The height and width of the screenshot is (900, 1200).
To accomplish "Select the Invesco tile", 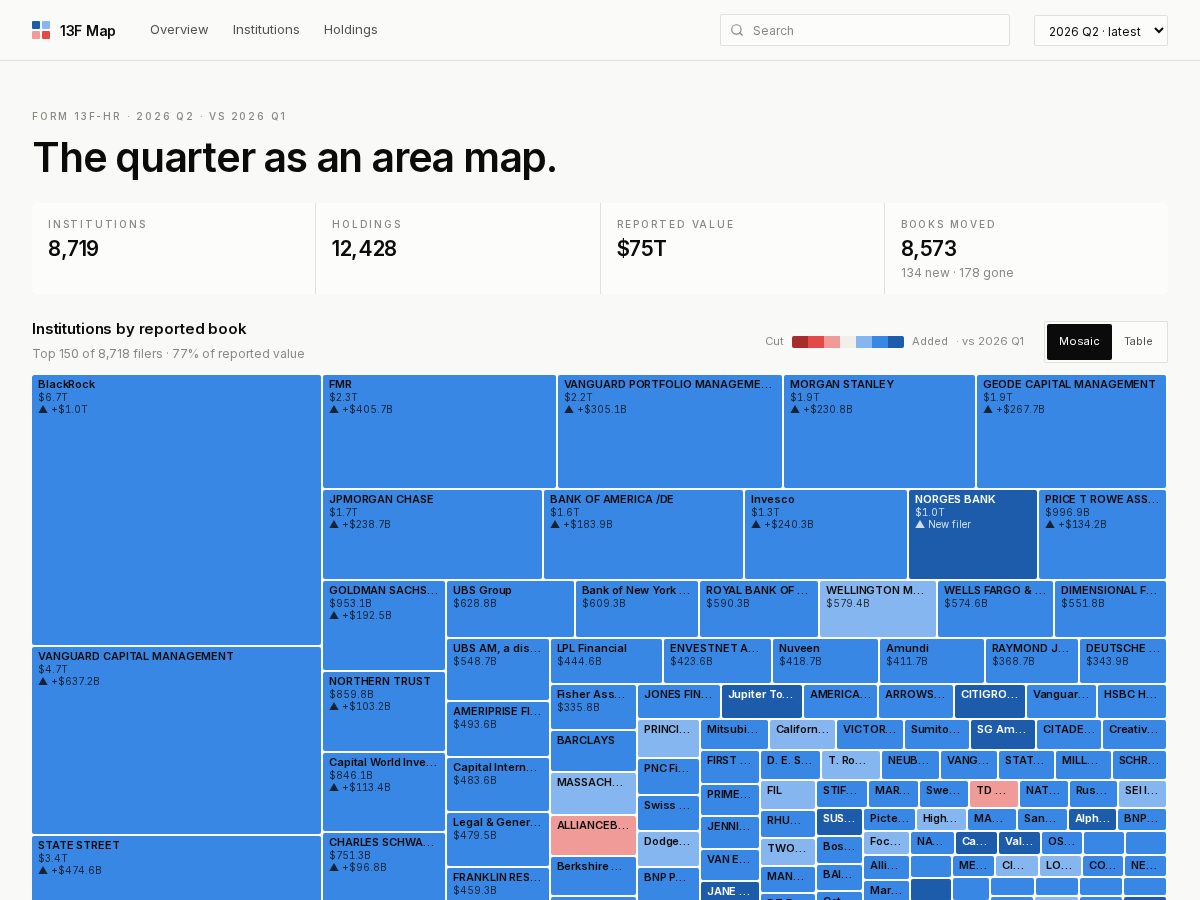I will 826,534.
